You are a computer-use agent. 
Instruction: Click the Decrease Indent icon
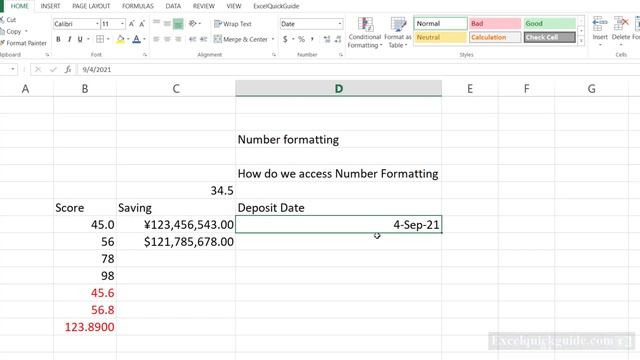193,39
